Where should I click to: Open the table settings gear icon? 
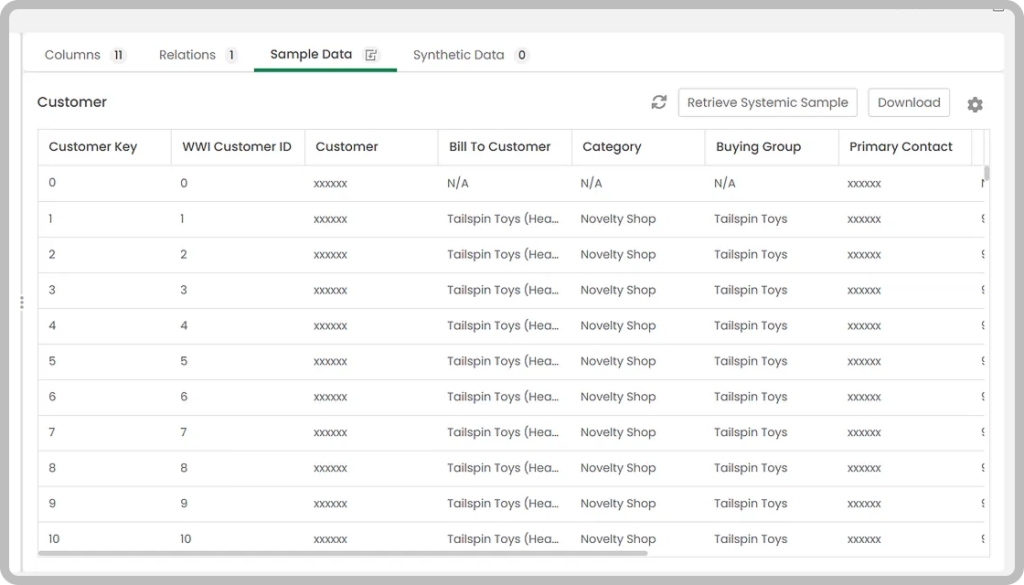(x=975, y=104)
